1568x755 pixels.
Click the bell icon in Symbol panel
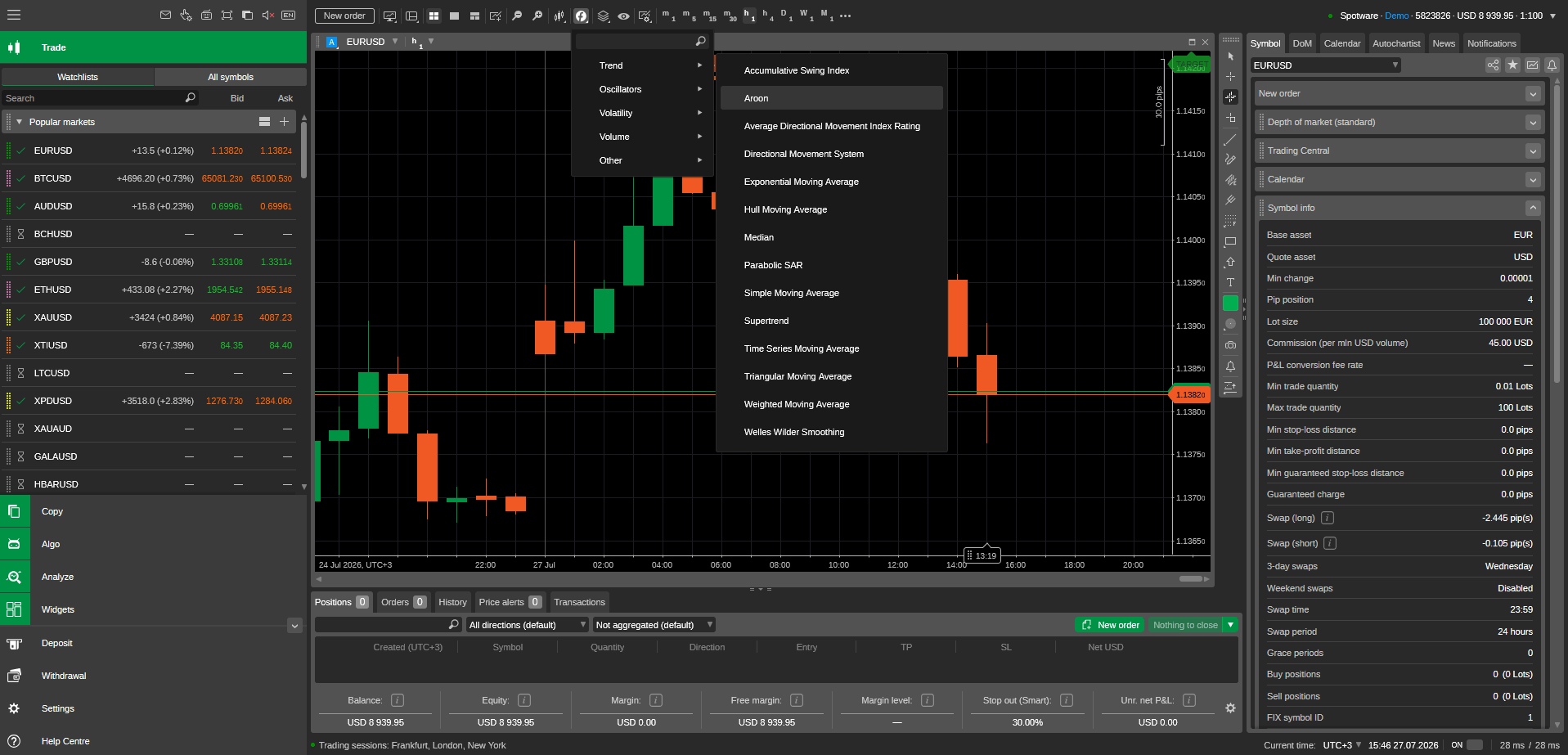click(x=1552, y=65)
